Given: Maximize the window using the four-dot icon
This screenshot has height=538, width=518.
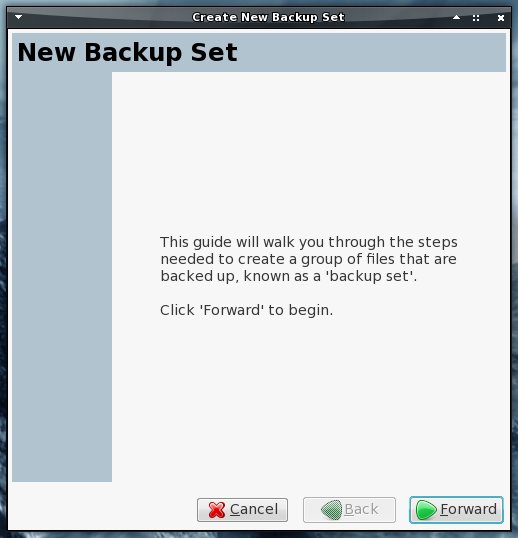Looking at the screenshot, I should (x=476, y=18).
